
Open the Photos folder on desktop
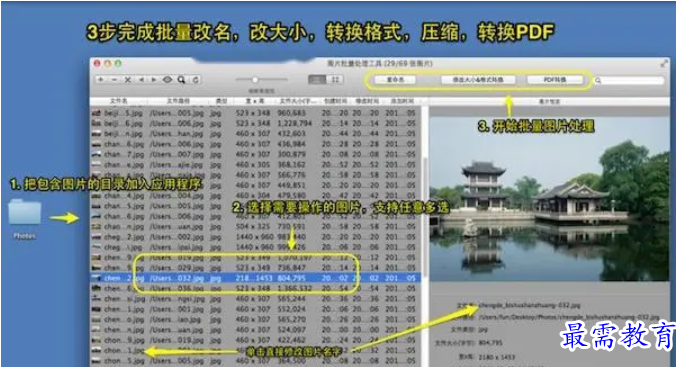[x=25, y=214]
